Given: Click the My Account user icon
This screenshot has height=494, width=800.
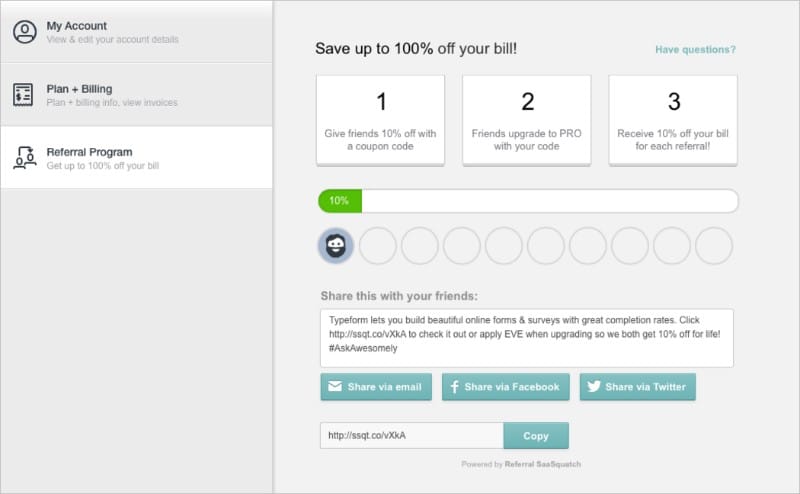Looking at the screenshot, I should 24,32.
